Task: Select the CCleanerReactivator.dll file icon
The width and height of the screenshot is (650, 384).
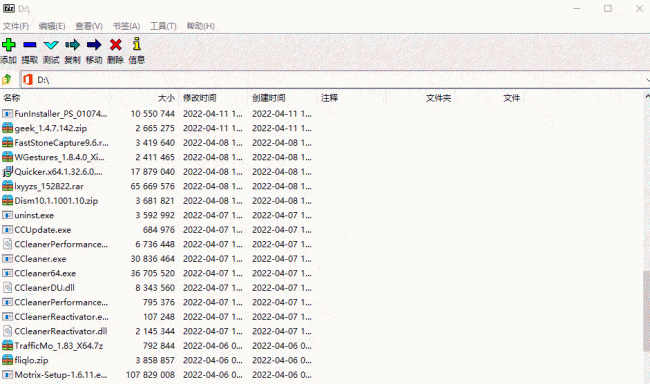Action: pos(7,331)
